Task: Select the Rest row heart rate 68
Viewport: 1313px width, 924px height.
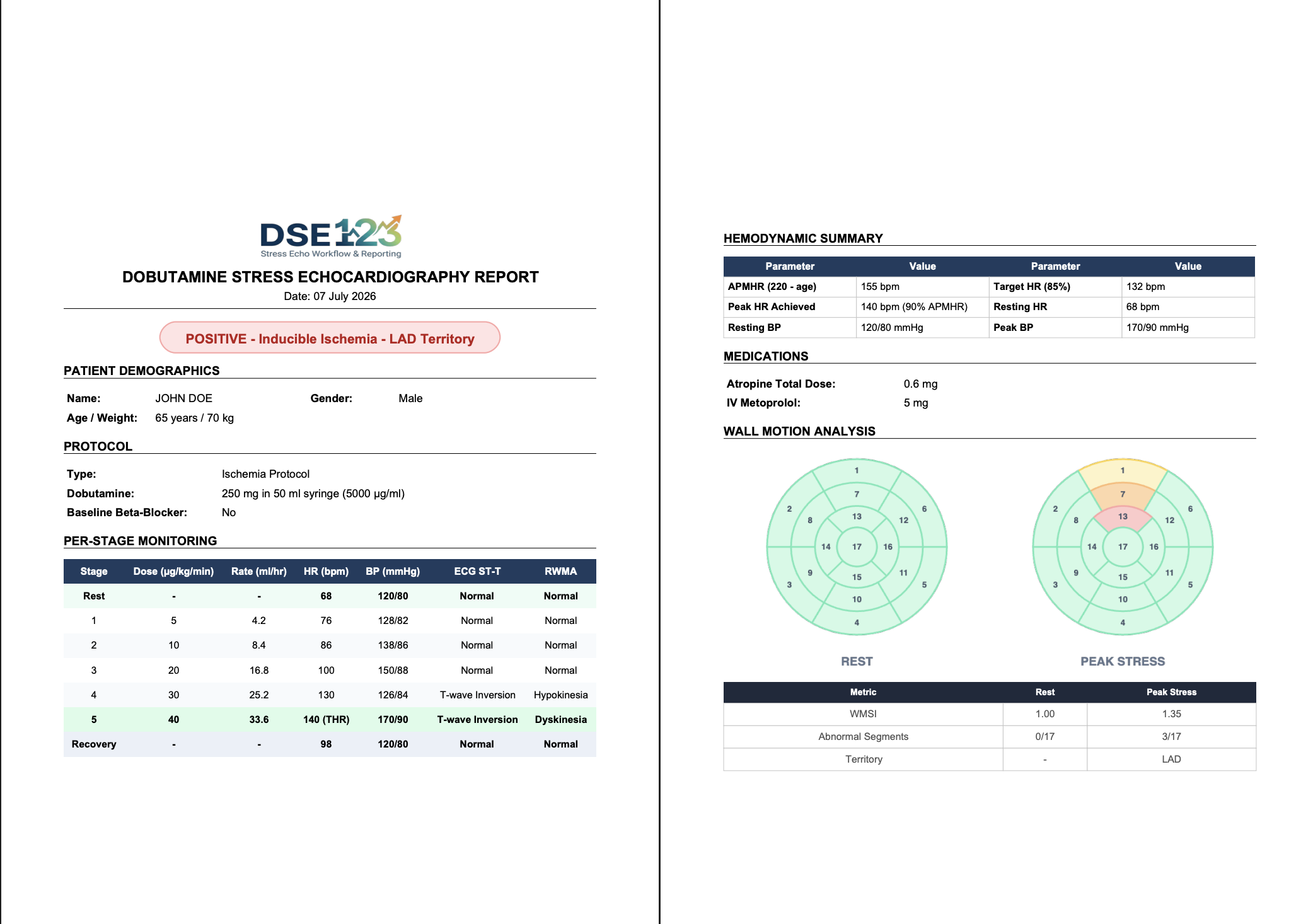Action: pos(326,596)
